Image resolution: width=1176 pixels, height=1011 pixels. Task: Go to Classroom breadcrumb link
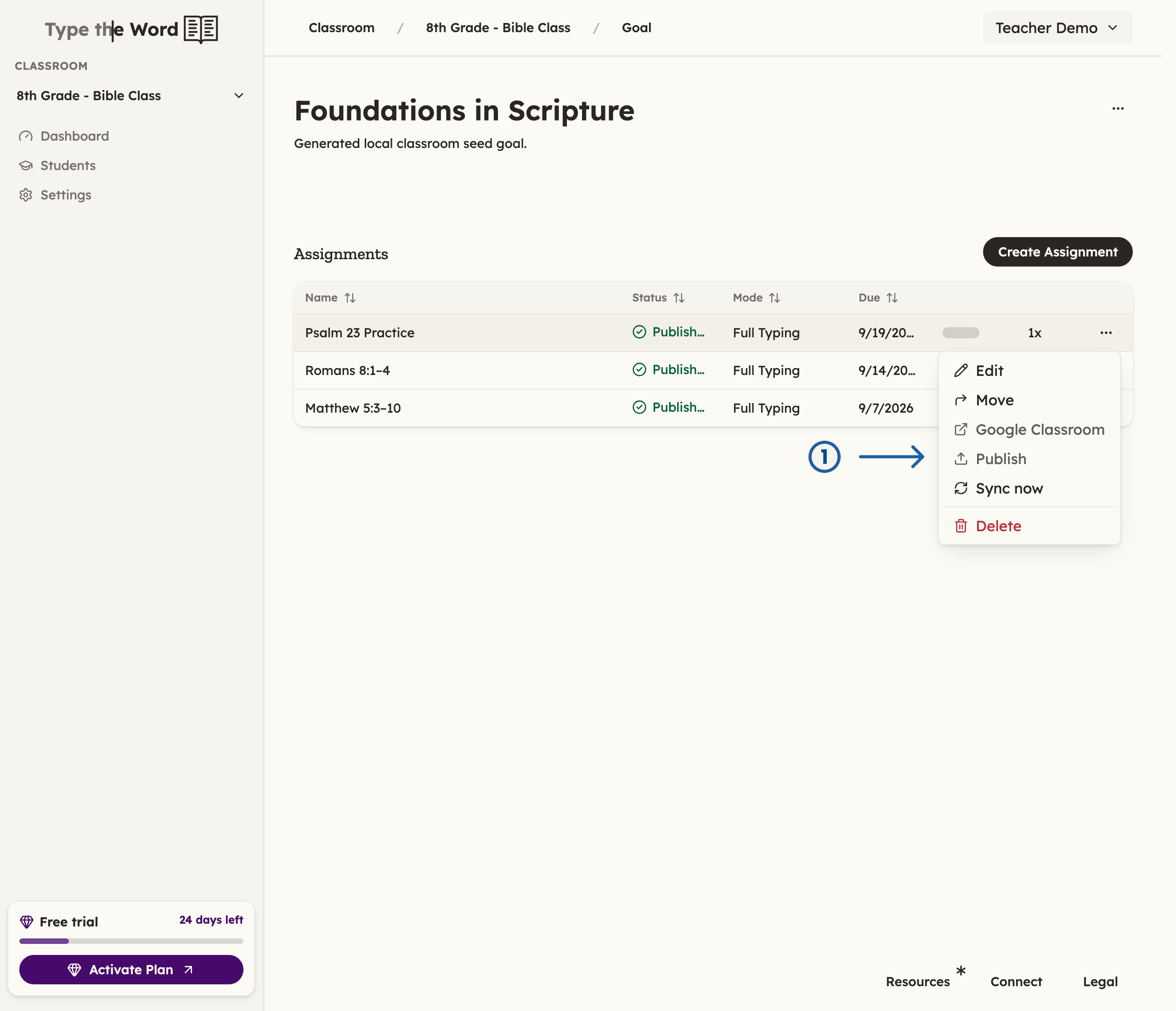pyautogui.click(x=341, y=28)
